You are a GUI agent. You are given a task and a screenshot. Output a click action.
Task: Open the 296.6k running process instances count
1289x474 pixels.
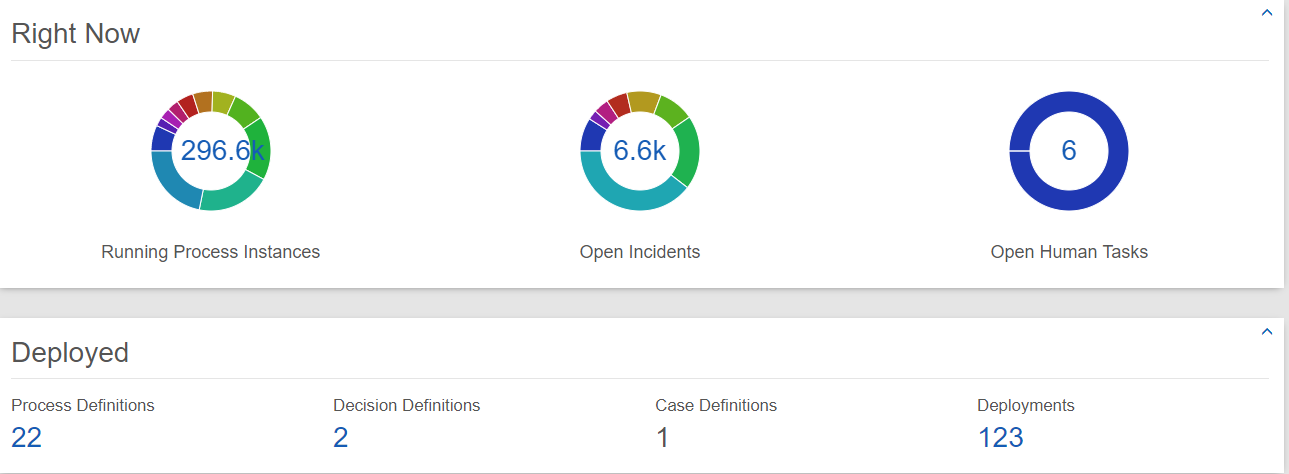(222, 151)
